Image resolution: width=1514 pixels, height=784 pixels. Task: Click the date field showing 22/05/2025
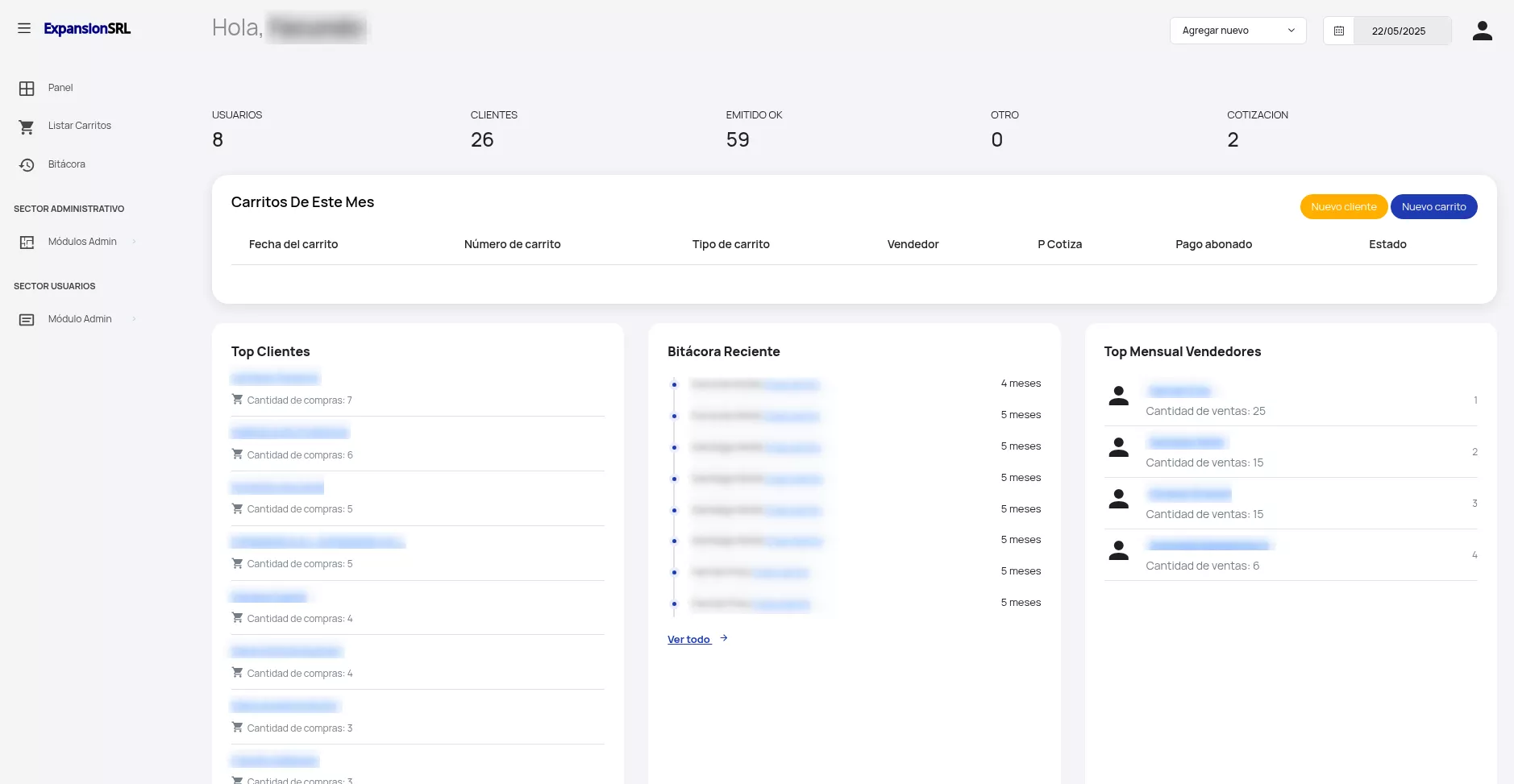(1399, 31)
